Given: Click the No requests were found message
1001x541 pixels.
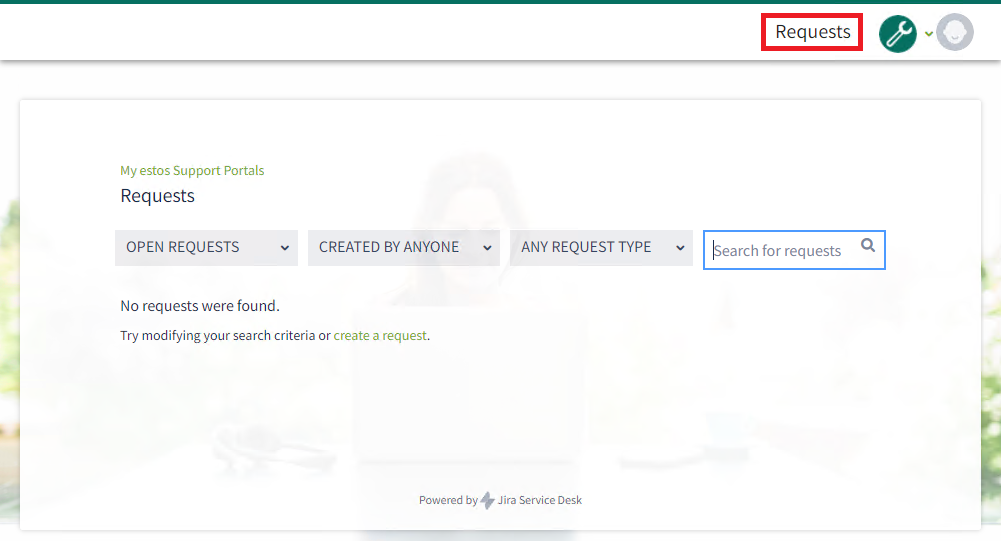Looking at the screenshot, I should tap(200, 306).
